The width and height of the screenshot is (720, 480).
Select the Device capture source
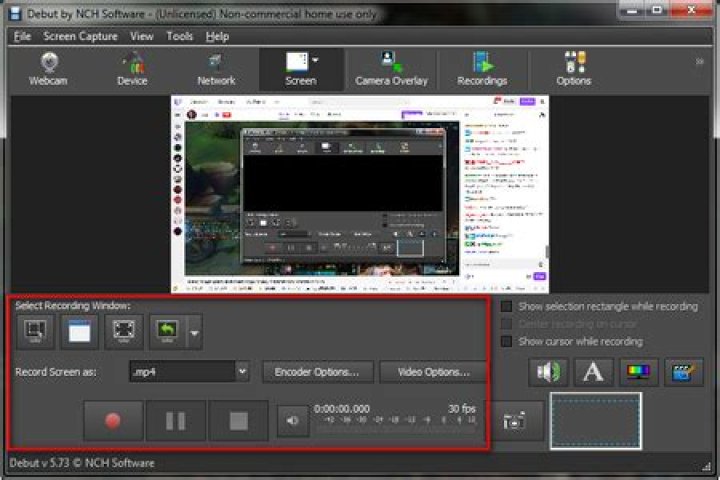tap(132, 70)
